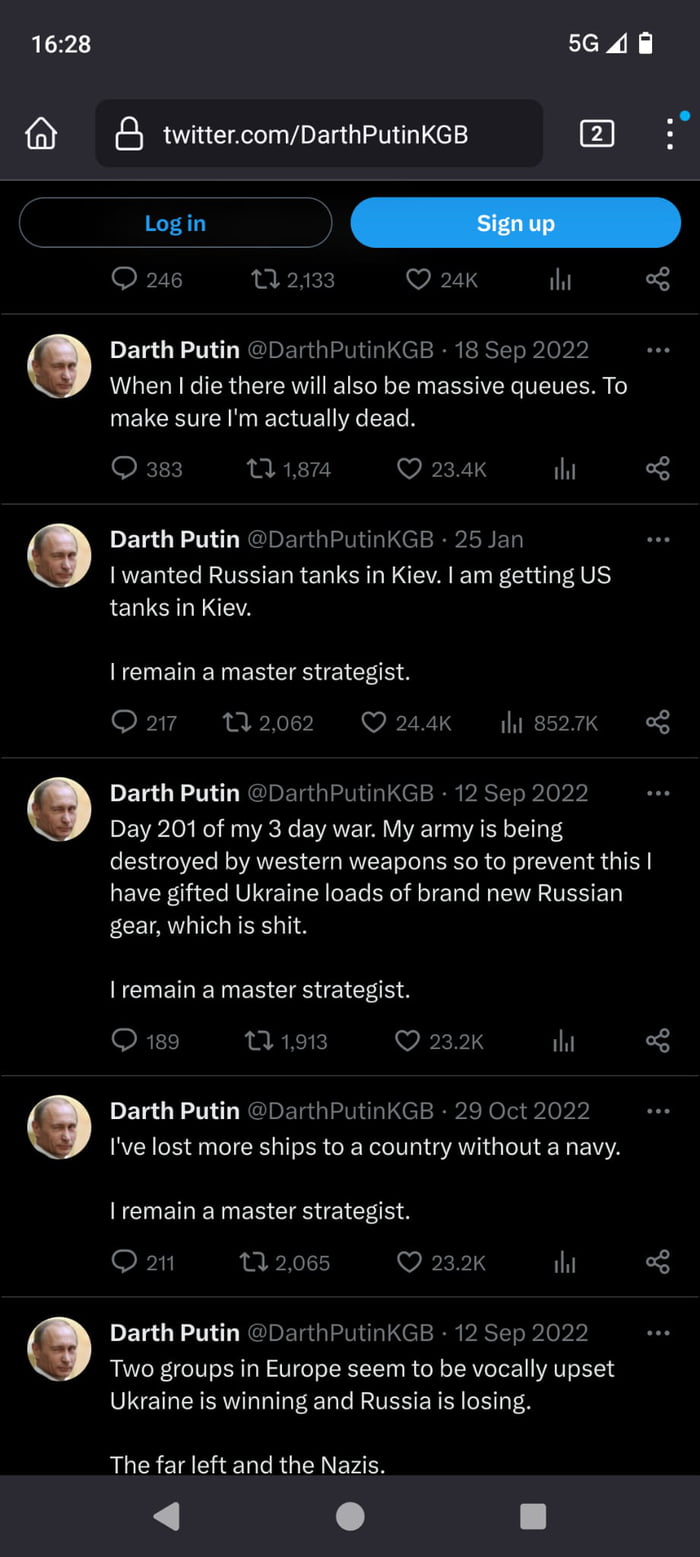Open the browser home shortcut icon
700x1557 pixels.
point(40,133)
